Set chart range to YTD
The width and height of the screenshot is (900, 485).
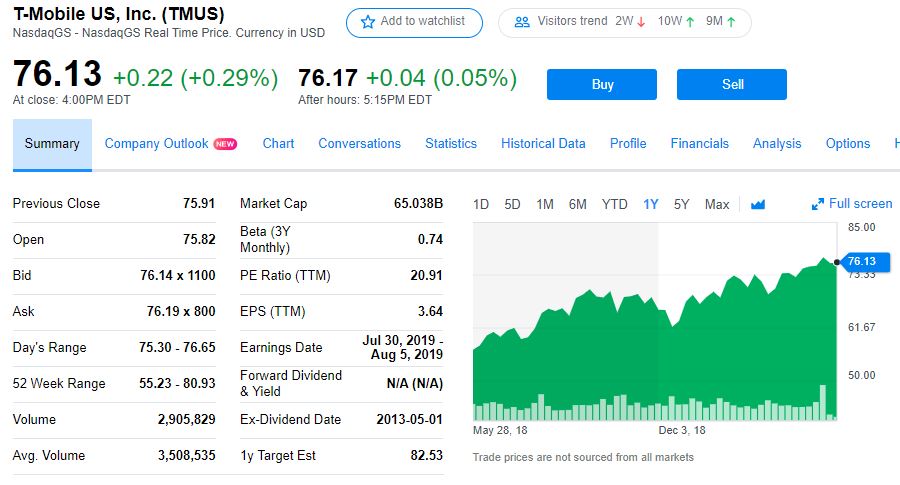pyautogui.click(x=614, y=204)
